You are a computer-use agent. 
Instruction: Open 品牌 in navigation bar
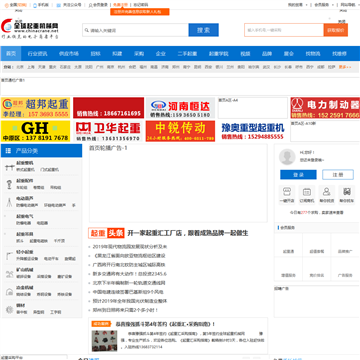(267, 54)
